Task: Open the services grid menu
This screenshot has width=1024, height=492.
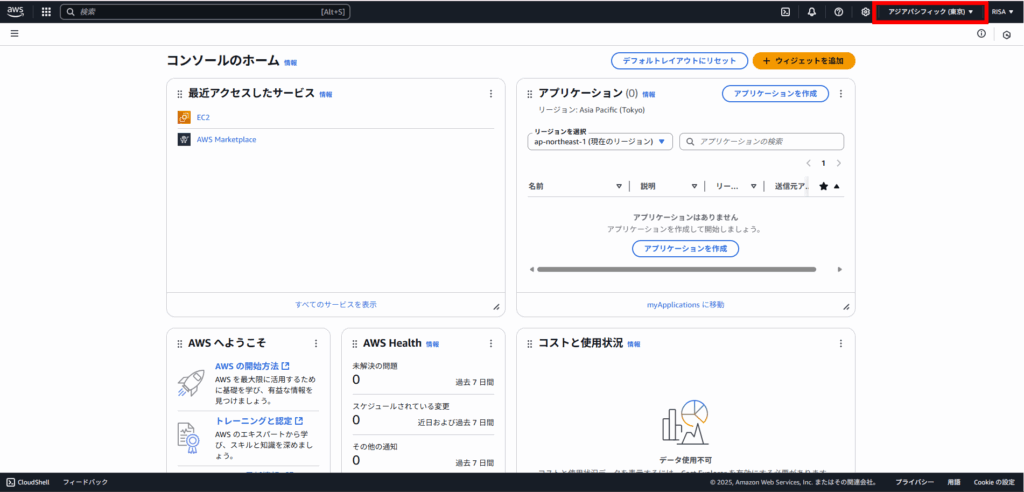Action: pos(46,12)
